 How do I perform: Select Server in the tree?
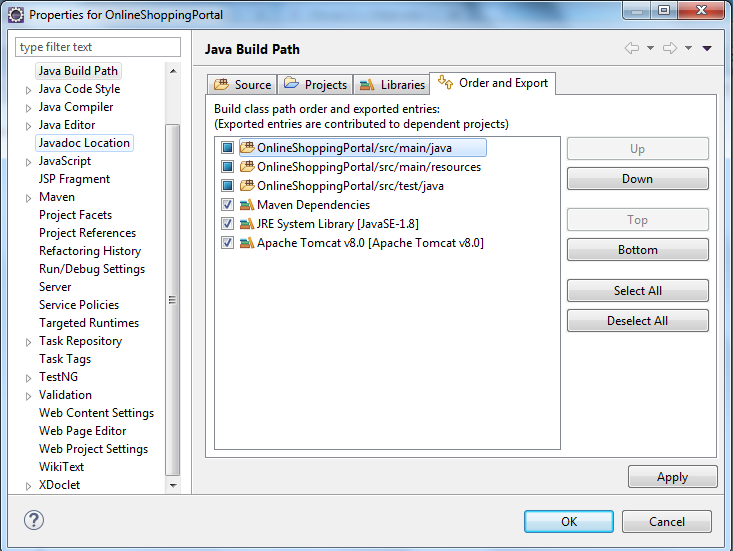coord(55,287)
